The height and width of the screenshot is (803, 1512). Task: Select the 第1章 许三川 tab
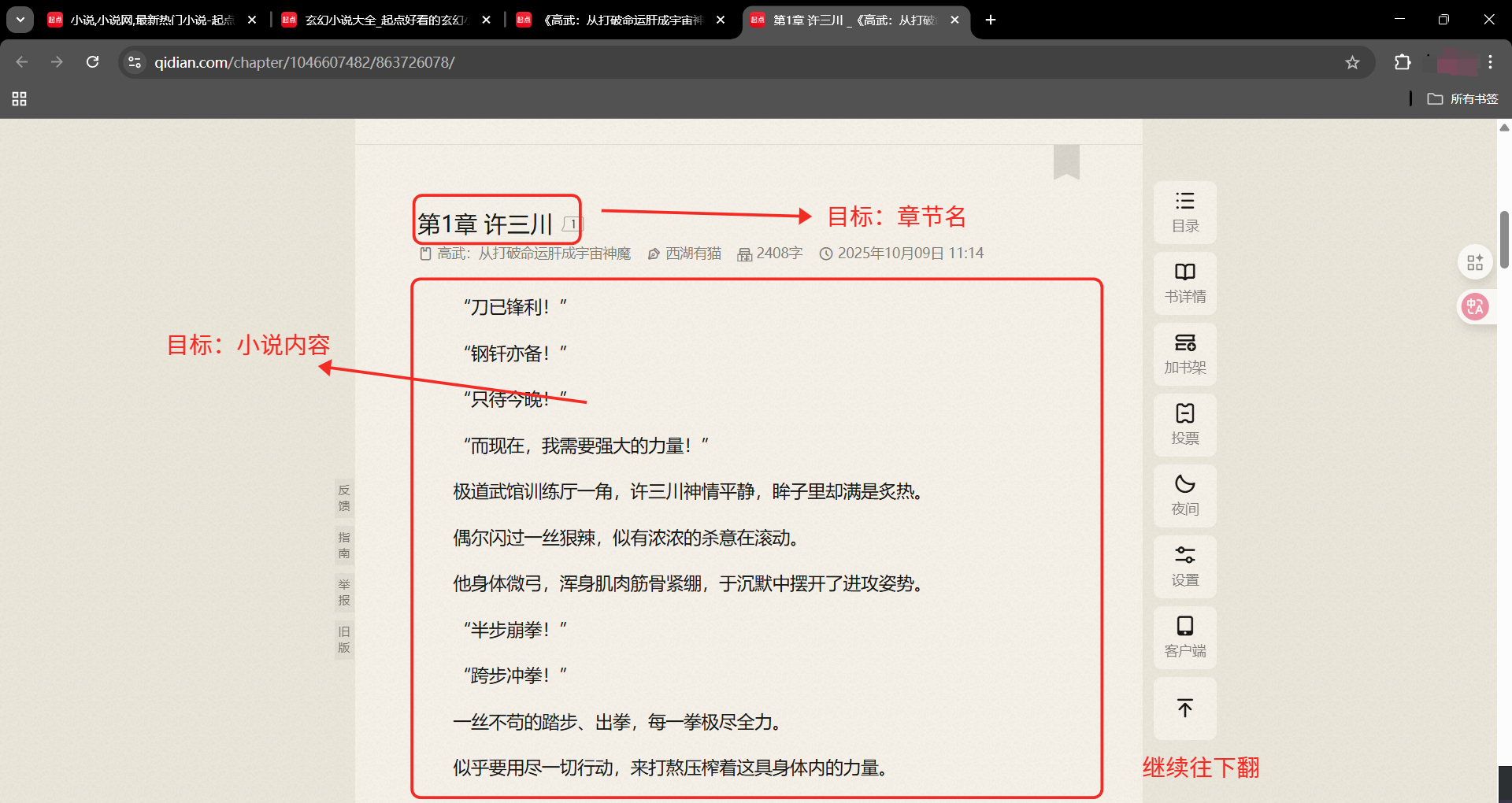pos(844,20)
